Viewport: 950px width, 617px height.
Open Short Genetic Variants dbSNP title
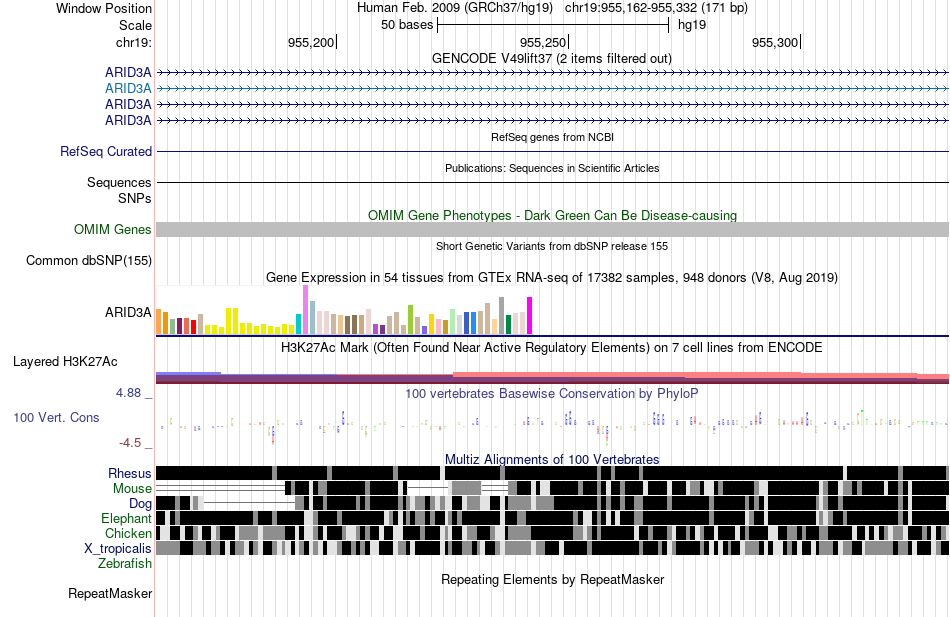(x=552, y=247)
